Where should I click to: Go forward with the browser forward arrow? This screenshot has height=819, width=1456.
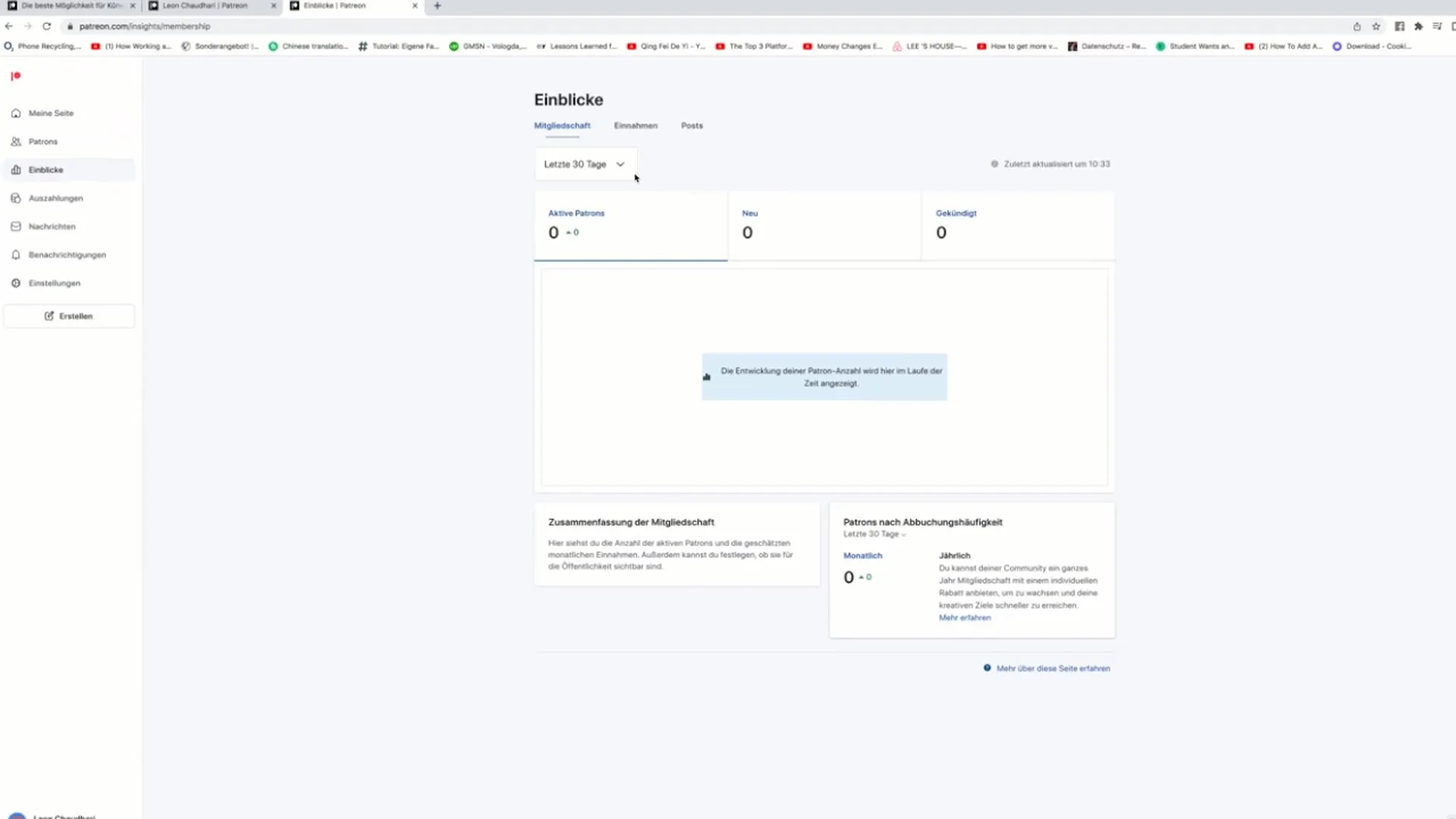[x=28, y=27]
